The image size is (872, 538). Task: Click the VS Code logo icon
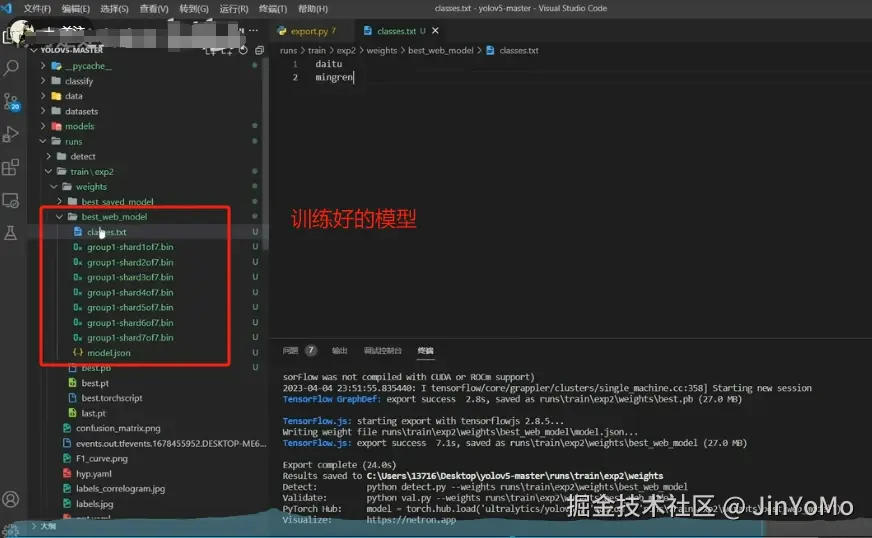[6, 8]
